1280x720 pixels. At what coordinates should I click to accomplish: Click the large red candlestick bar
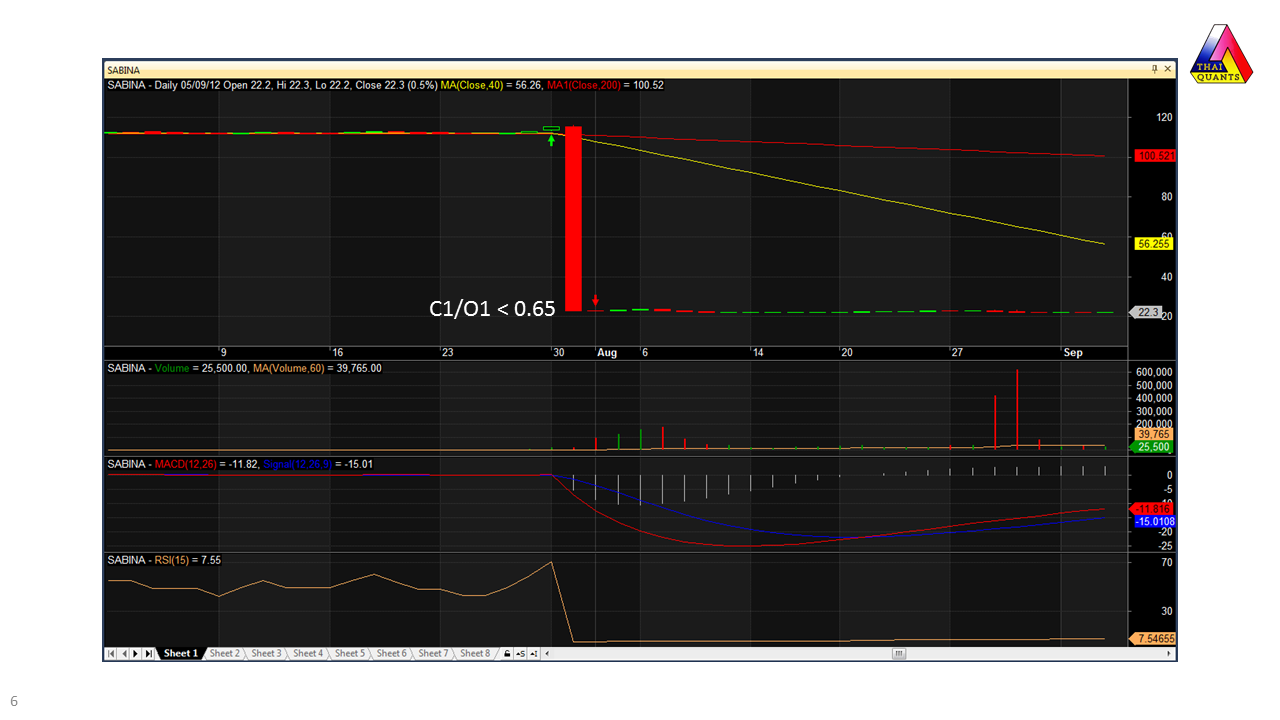[x=573, y=218]
